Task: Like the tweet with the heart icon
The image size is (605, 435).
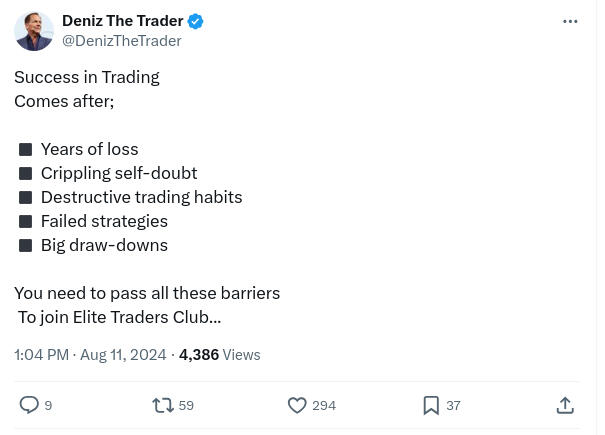Action: click(x=297, y=405)
